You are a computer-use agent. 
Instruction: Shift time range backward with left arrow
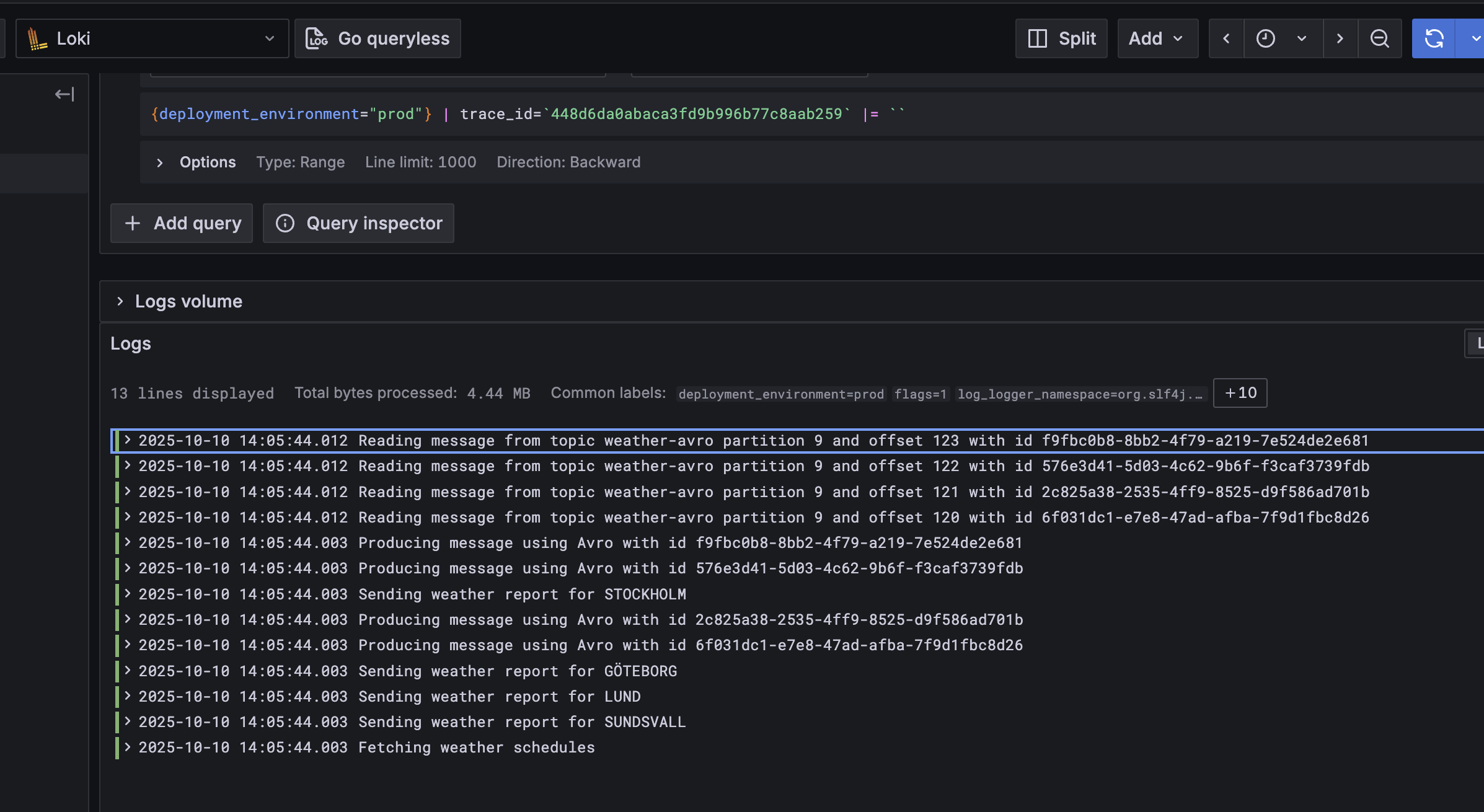pyautogui.click(x=1226, y=38)
